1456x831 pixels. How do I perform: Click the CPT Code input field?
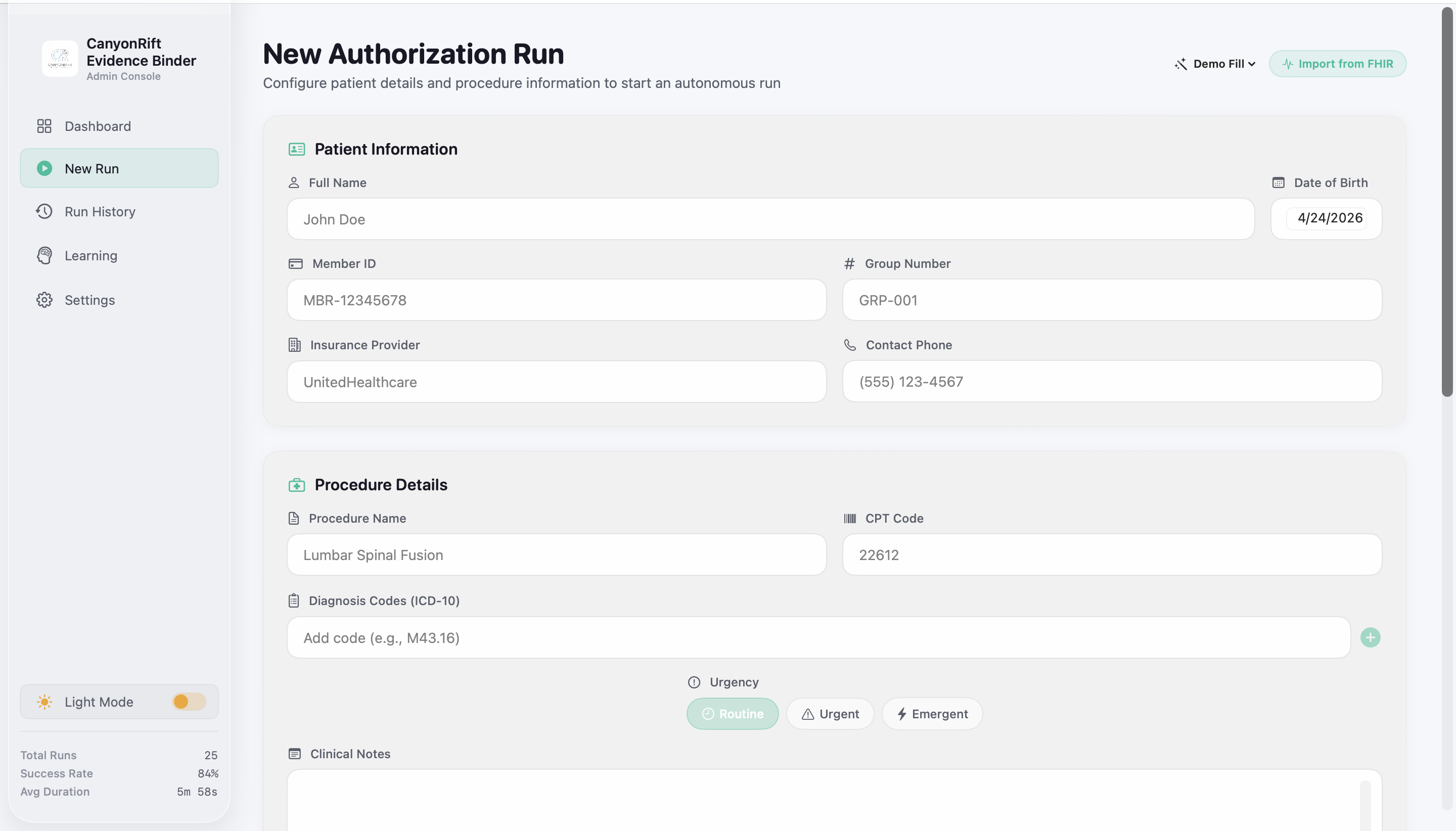click(1112, 555)
